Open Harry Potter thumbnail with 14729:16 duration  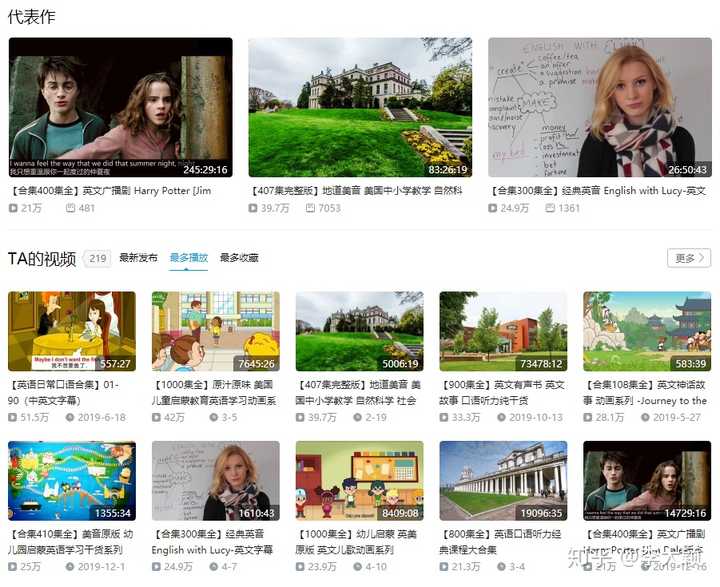tap(647, 481)
